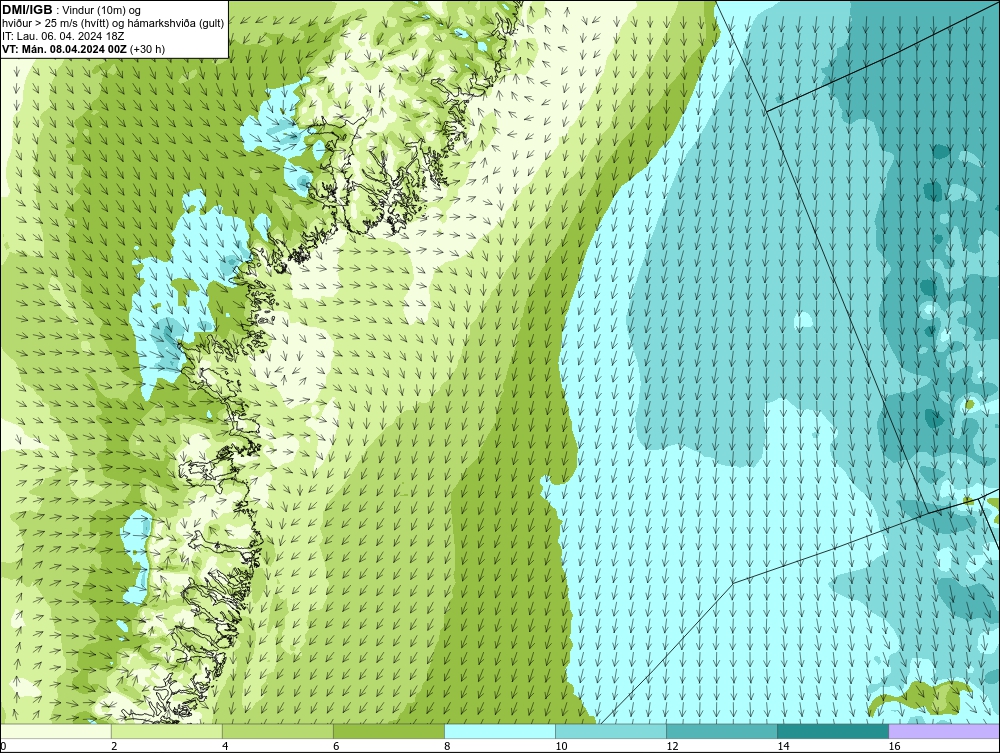Click the 12–14 m/s medium teal swatch

point(722,731)
